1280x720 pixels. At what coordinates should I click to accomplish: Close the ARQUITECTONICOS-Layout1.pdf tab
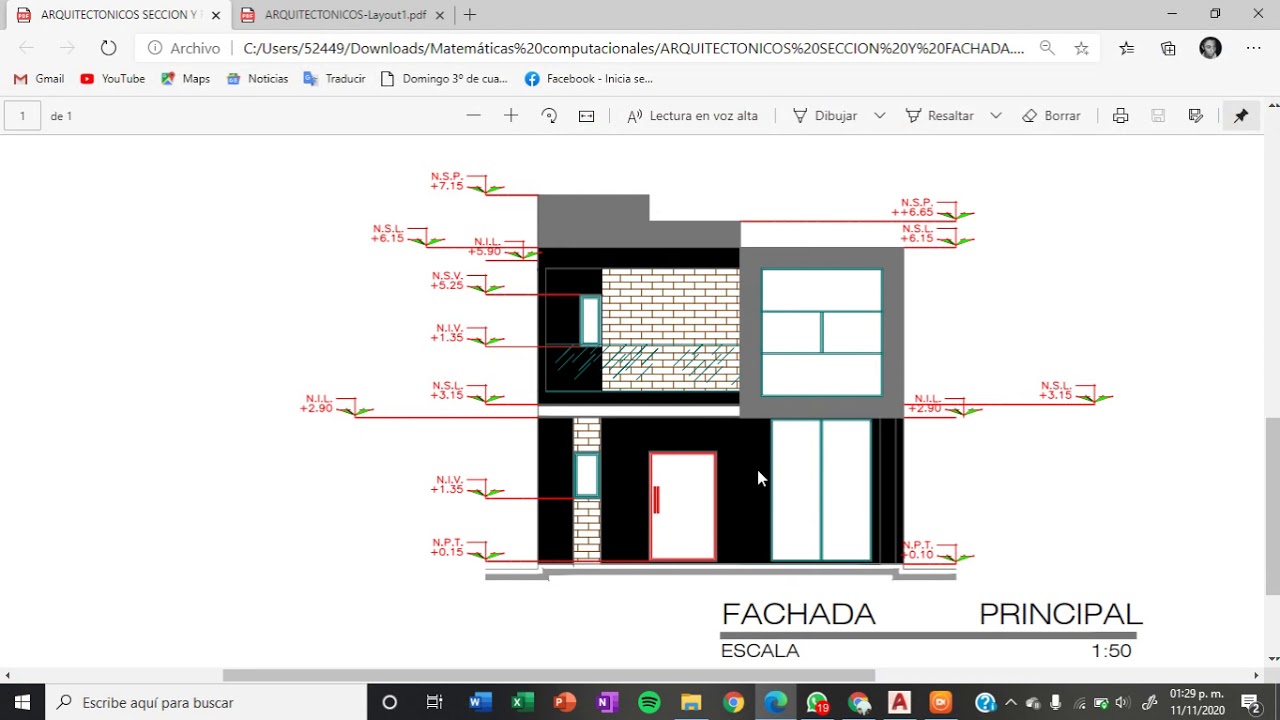coord(439,15)
